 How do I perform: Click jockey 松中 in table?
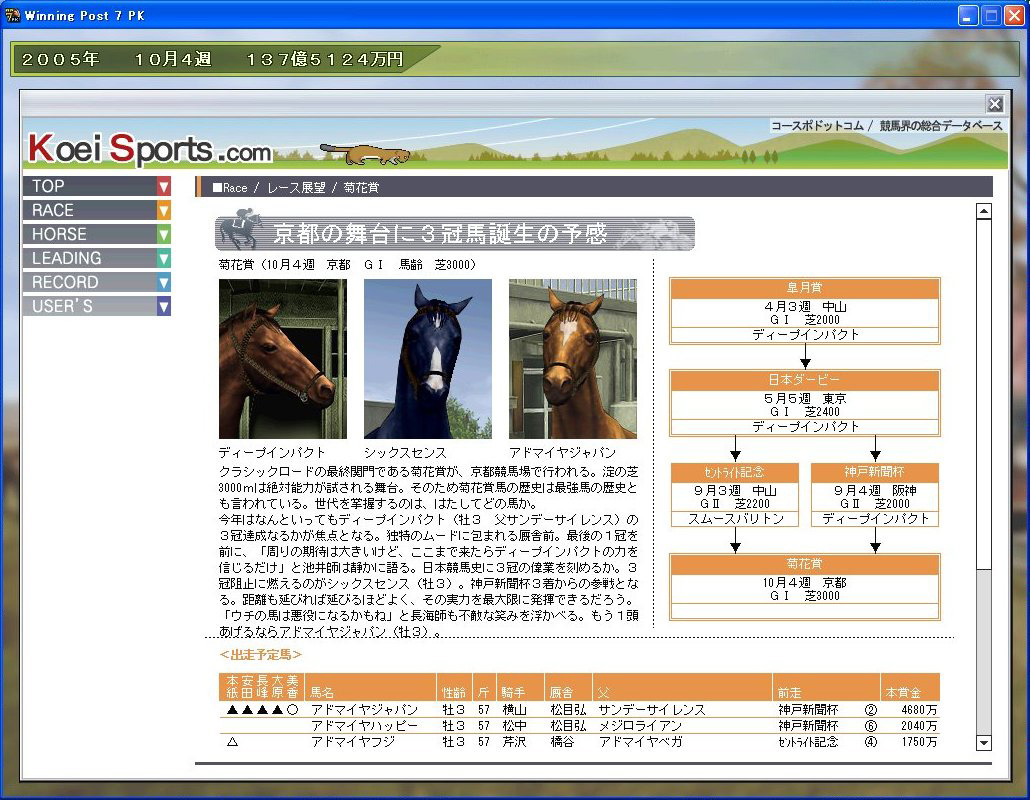point(514,726)
